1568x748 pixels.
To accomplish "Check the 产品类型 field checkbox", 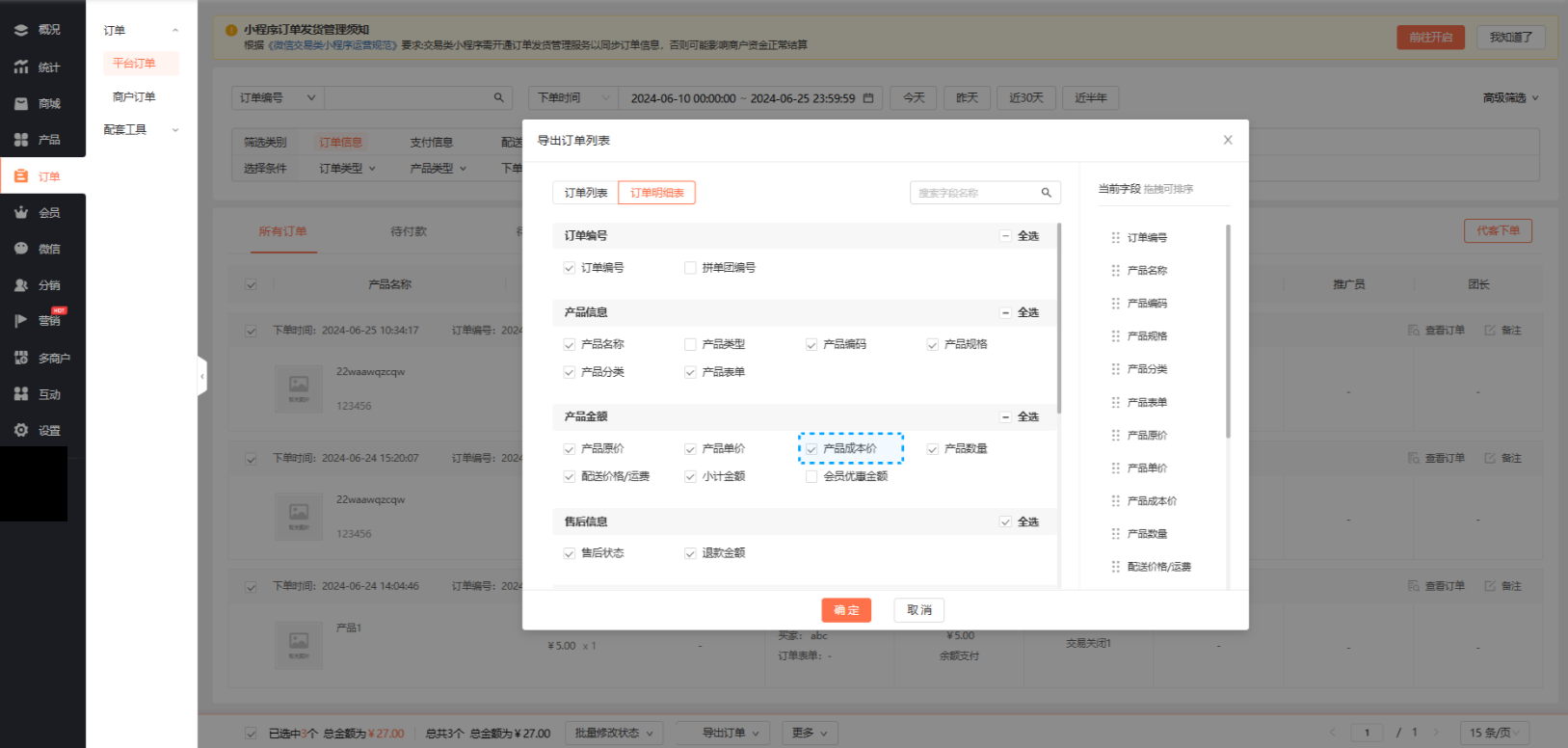I will coord(690,344).
